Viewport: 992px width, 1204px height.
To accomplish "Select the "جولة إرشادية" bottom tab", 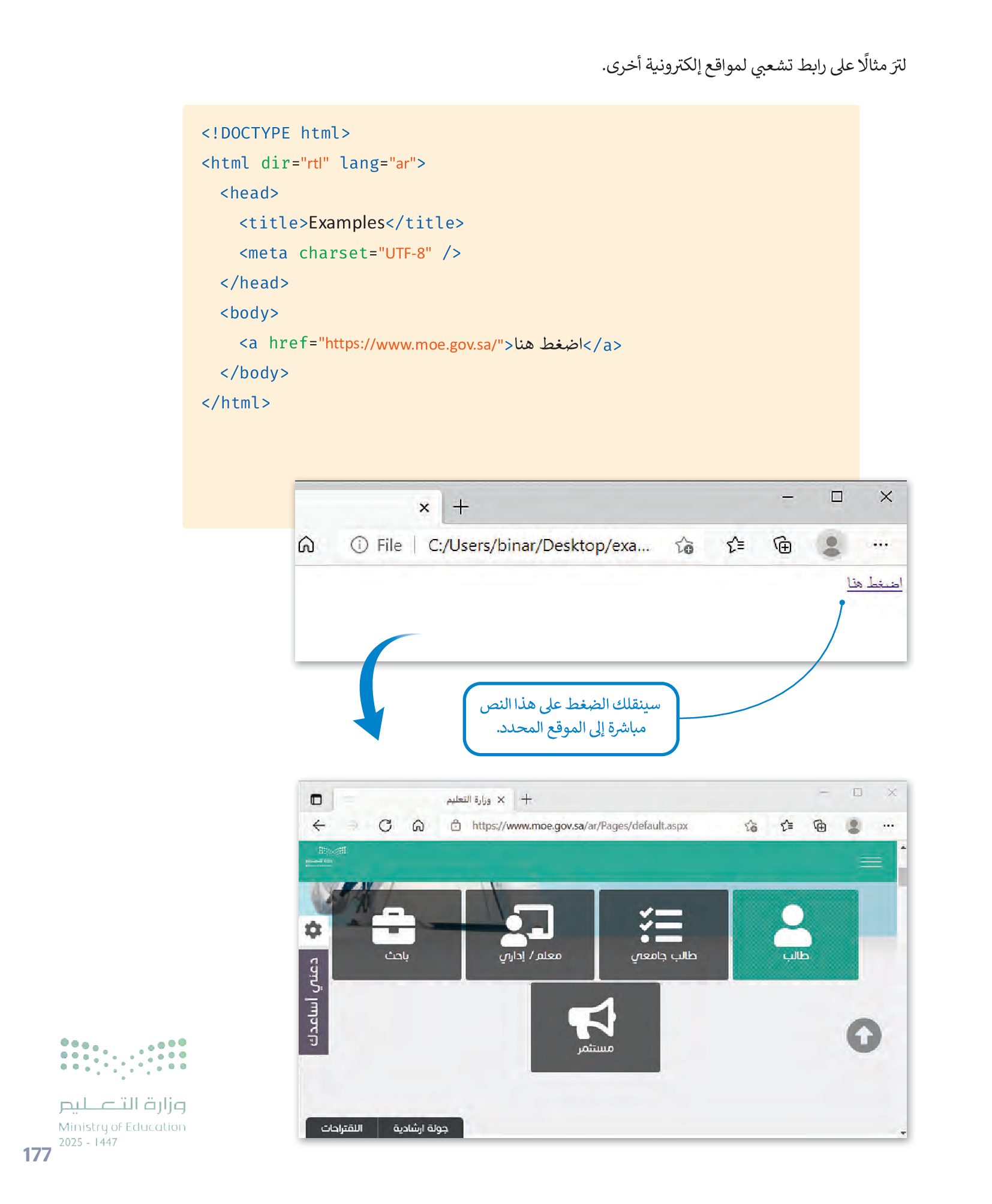I will (420, 1128).
